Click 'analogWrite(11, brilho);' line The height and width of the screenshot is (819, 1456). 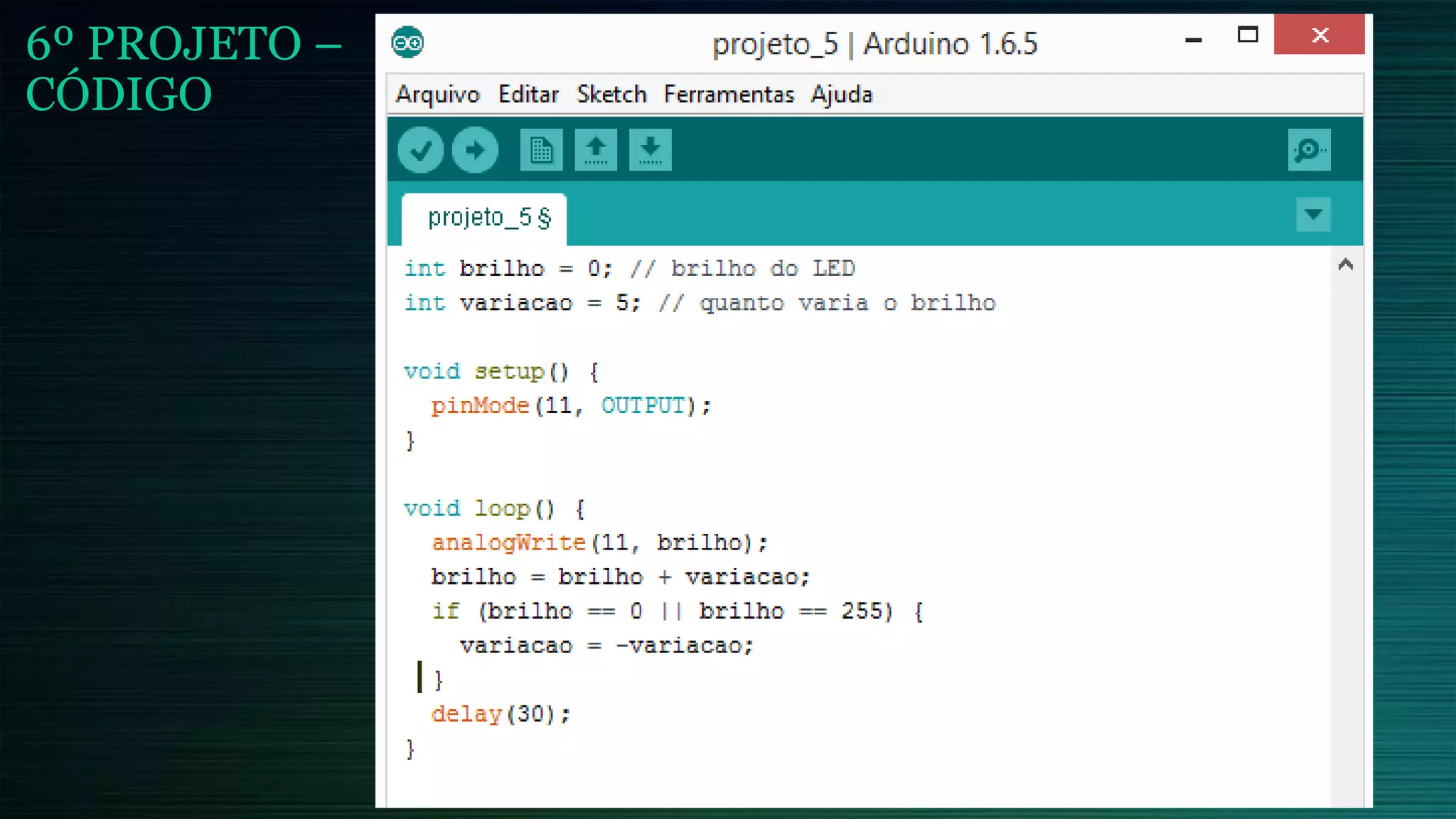point(599,542)
